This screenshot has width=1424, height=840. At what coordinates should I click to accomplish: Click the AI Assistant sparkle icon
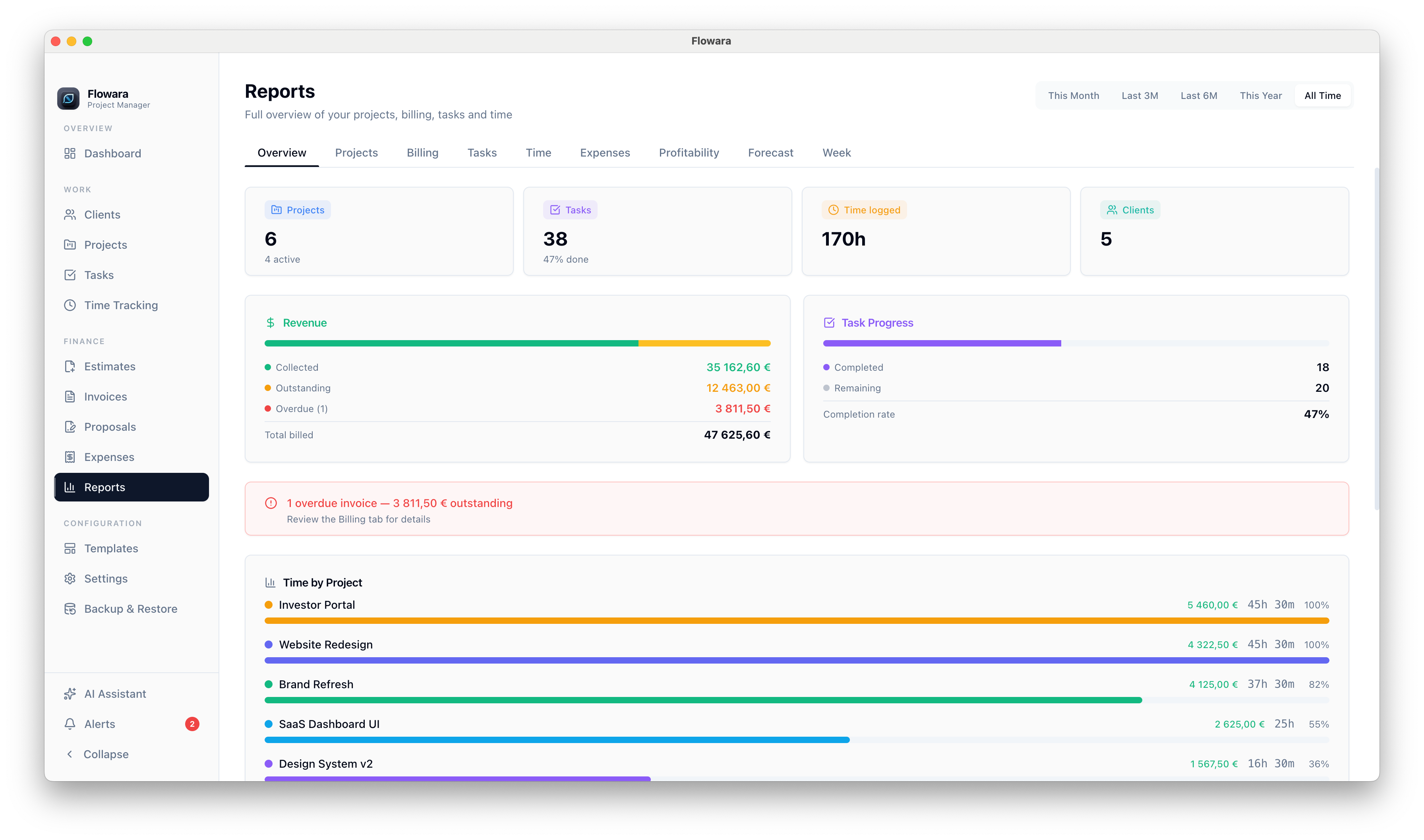pyautogui.click(x=70, y=694)
